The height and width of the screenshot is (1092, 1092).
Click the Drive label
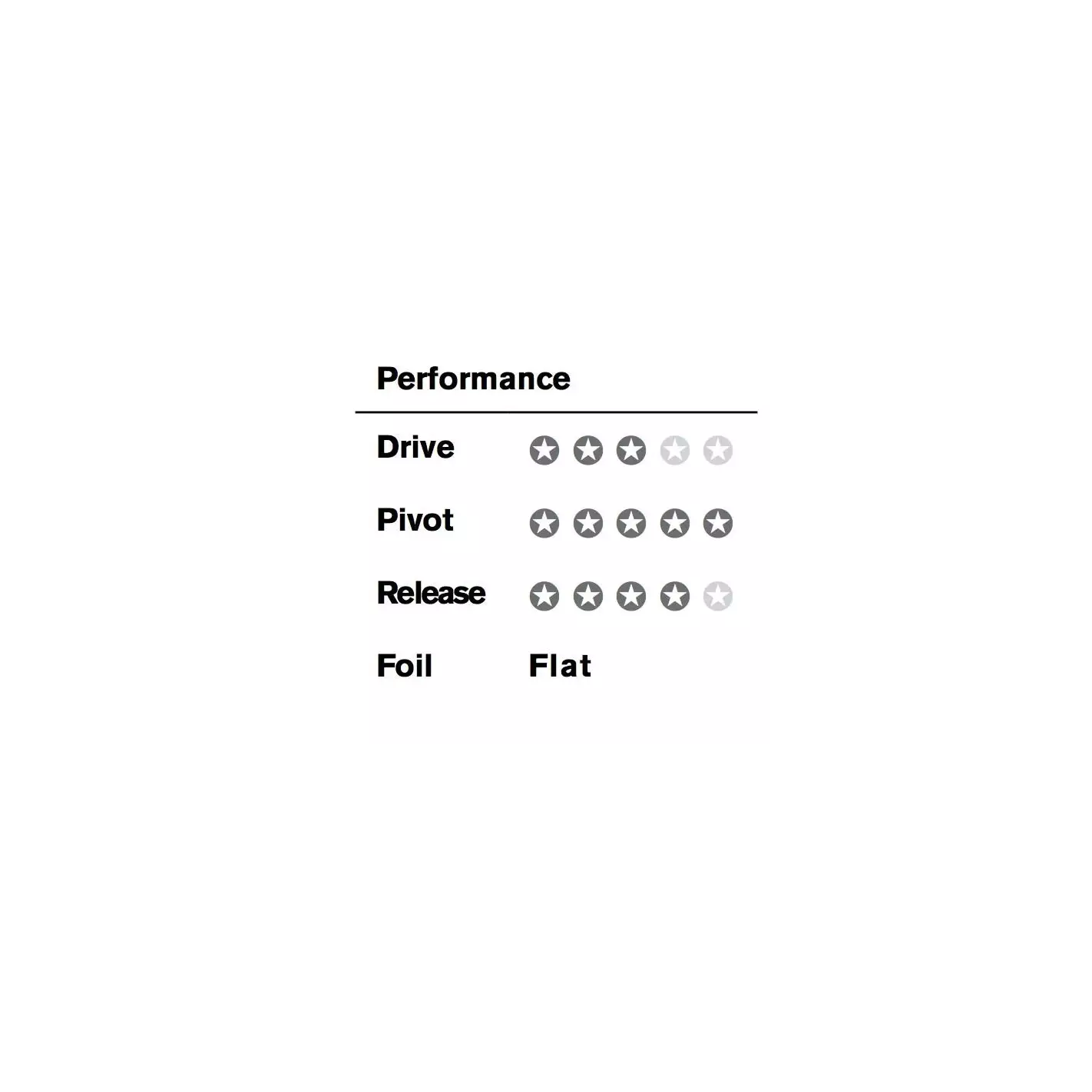tap(415, 447)
